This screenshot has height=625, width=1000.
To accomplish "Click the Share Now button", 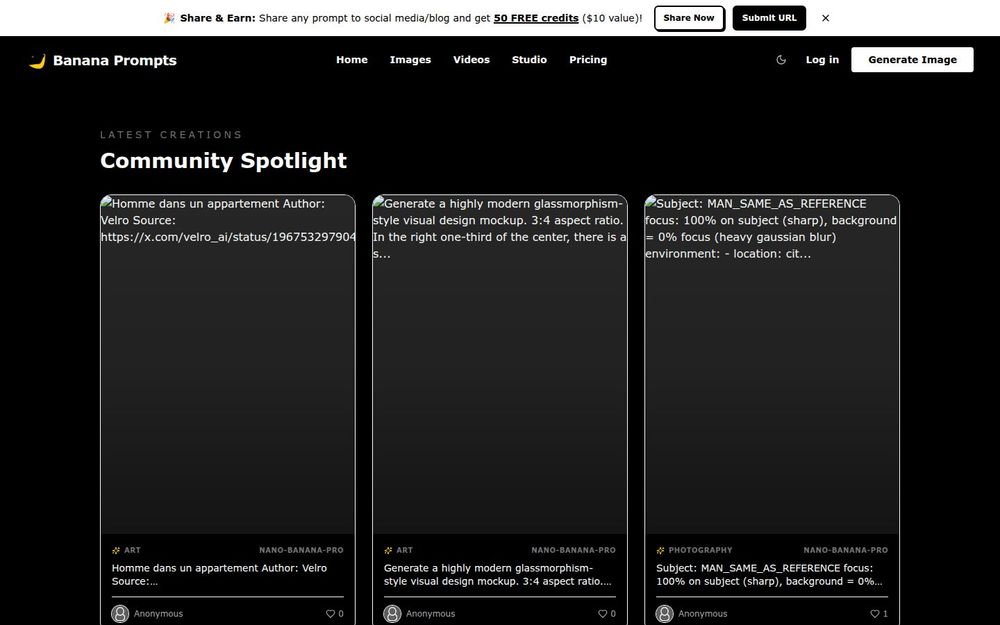I will [x=689, y=18].
